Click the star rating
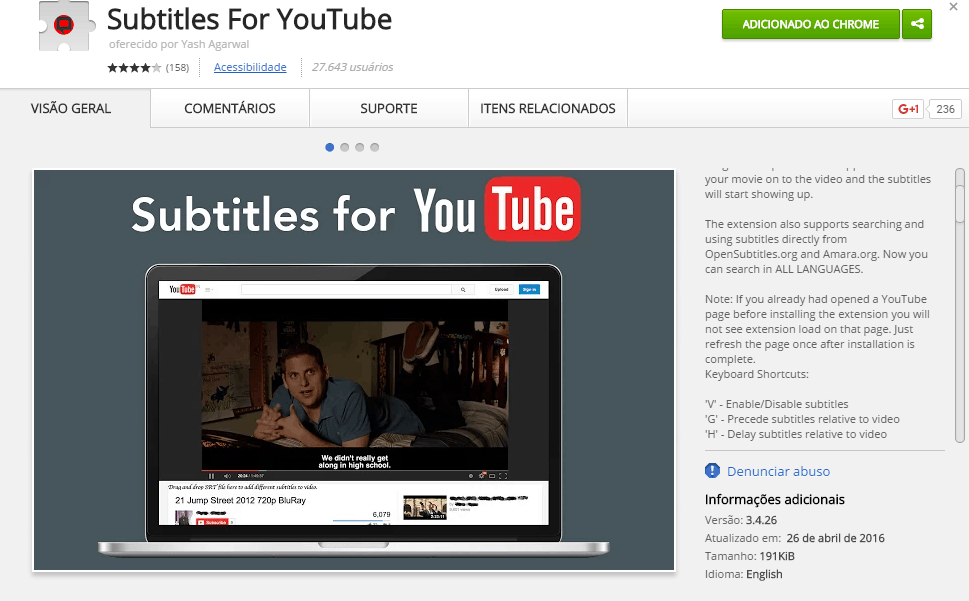 pyautogui.click(x=134, y=67)
